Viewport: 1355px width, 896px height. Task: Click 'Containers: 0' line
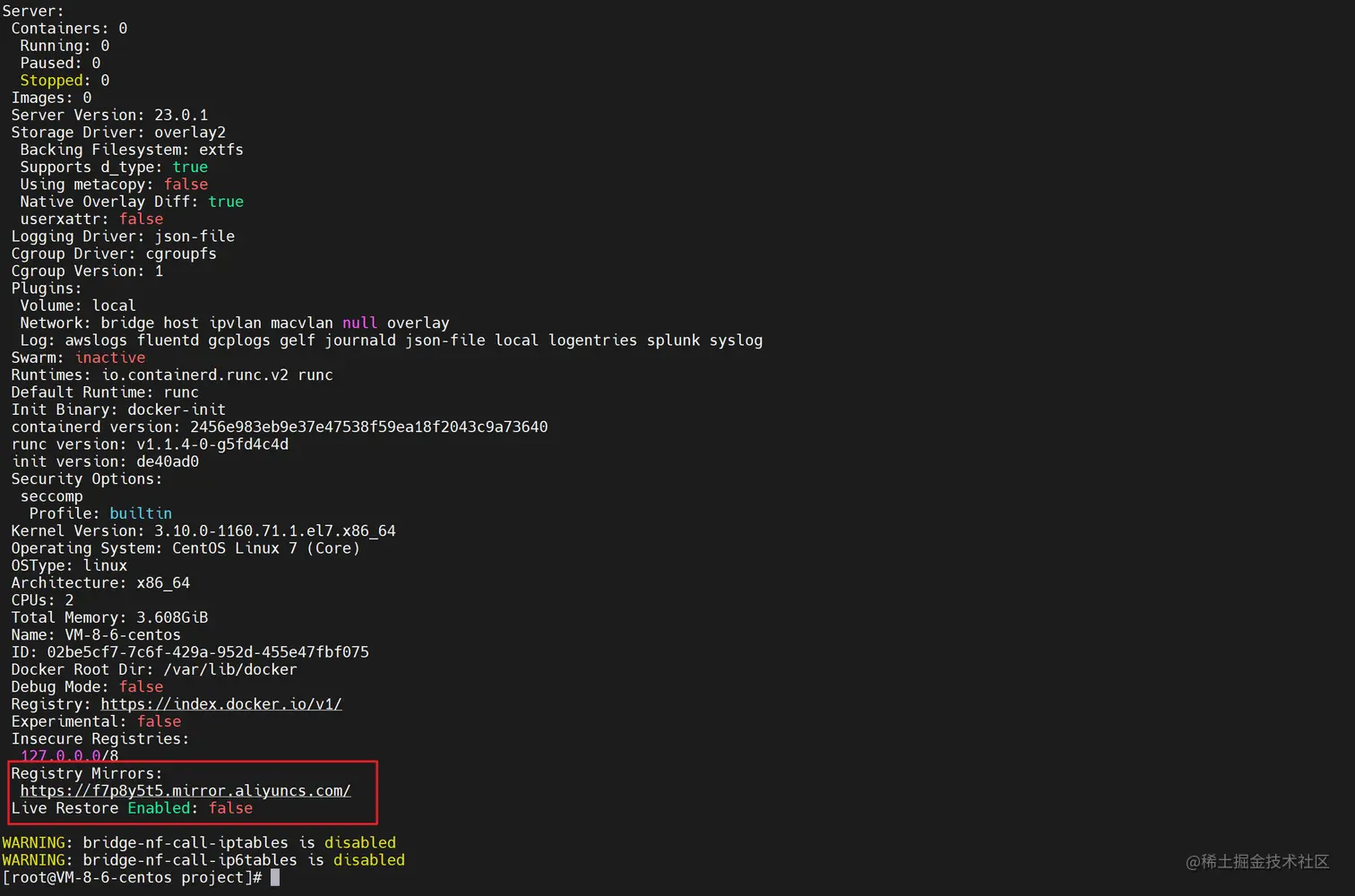click(69, 29)
